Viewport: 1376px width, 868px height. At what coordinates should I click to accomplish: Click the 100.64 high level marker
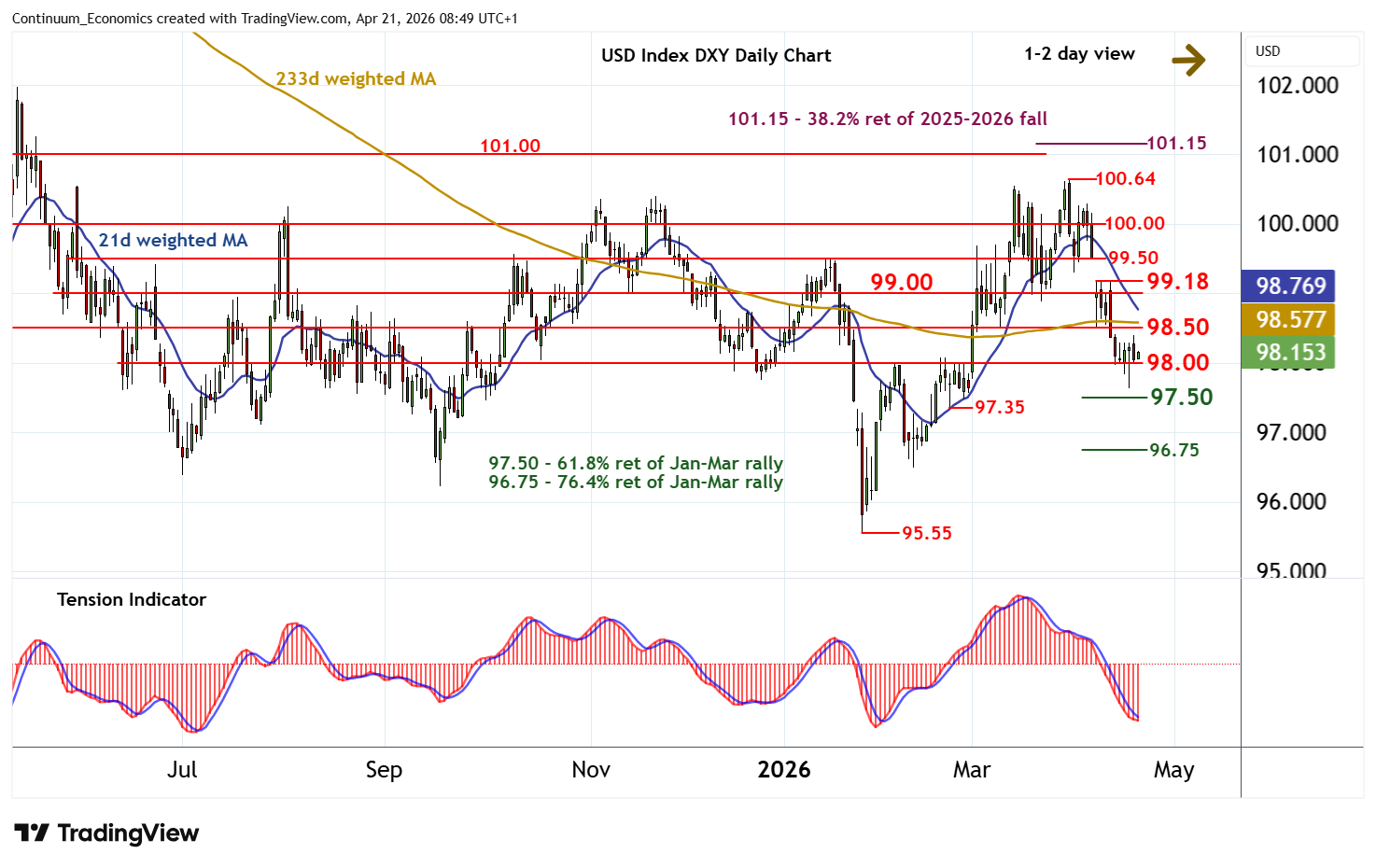tap(1125, 178)
